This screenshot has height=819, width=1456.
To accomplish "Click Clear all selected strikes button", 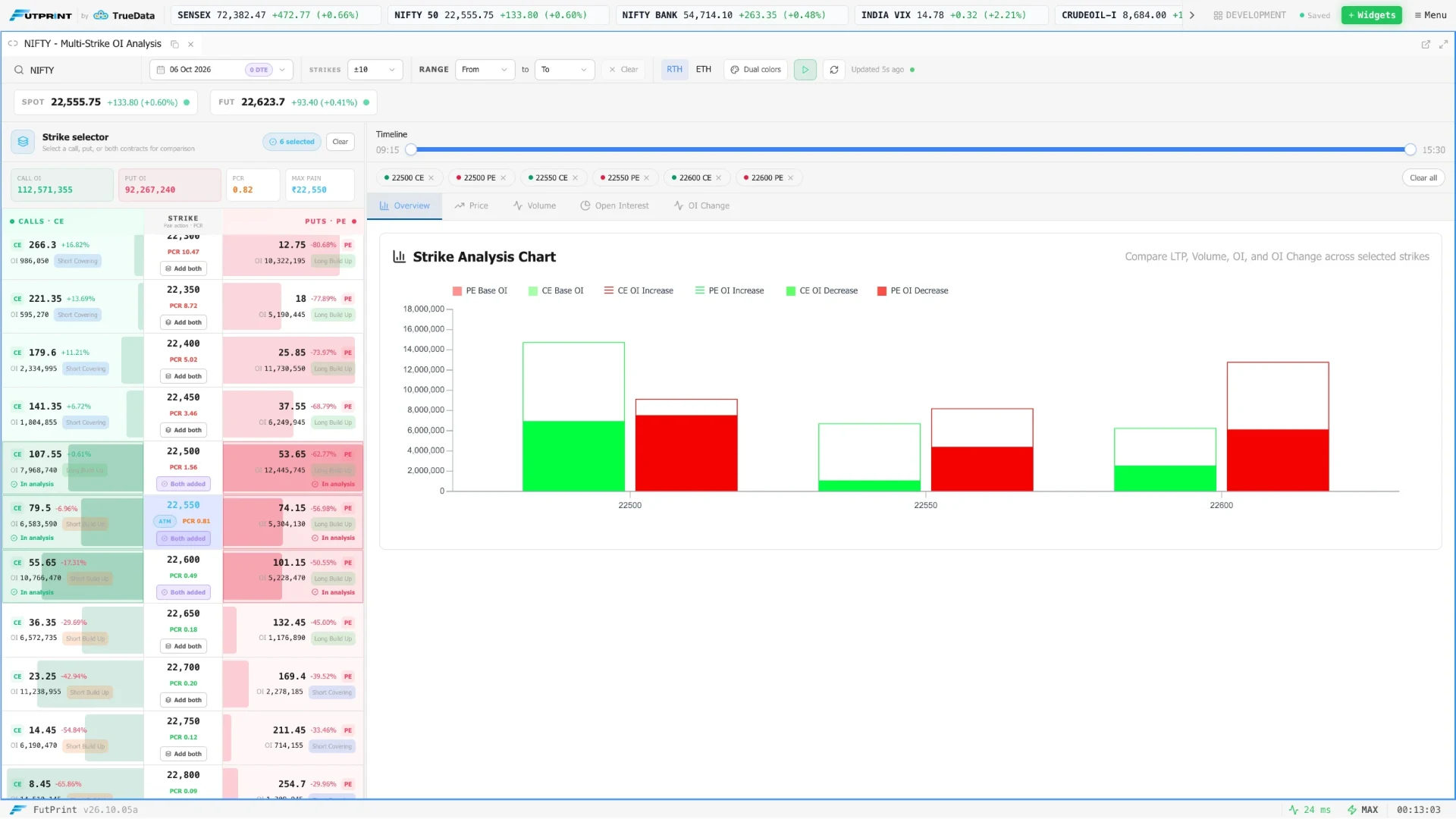I will click(1423, 178).
